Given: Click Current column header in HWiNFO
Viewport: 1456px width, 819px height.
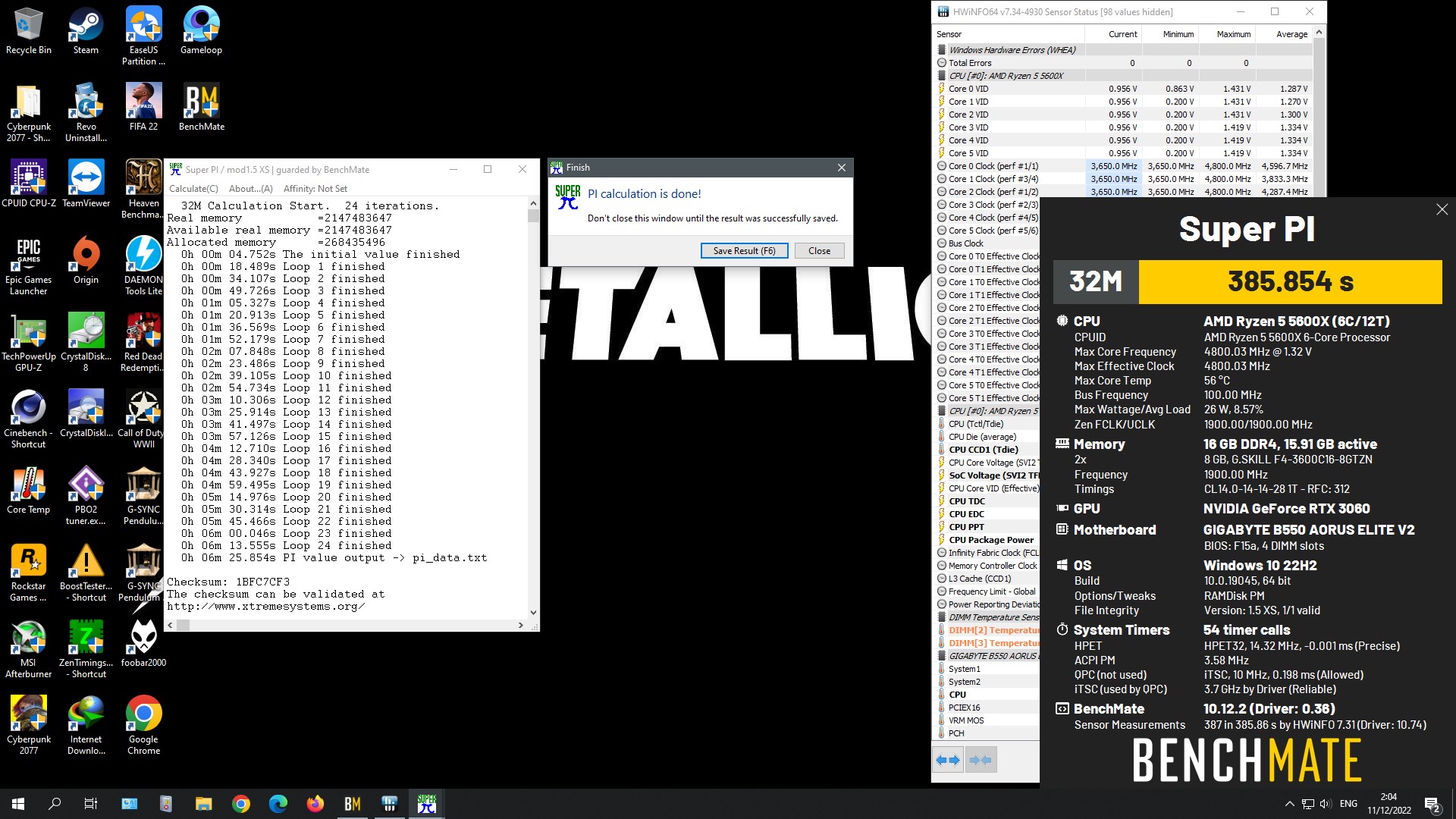Looking at the screenshot, I should click(x=1113, y=34).
